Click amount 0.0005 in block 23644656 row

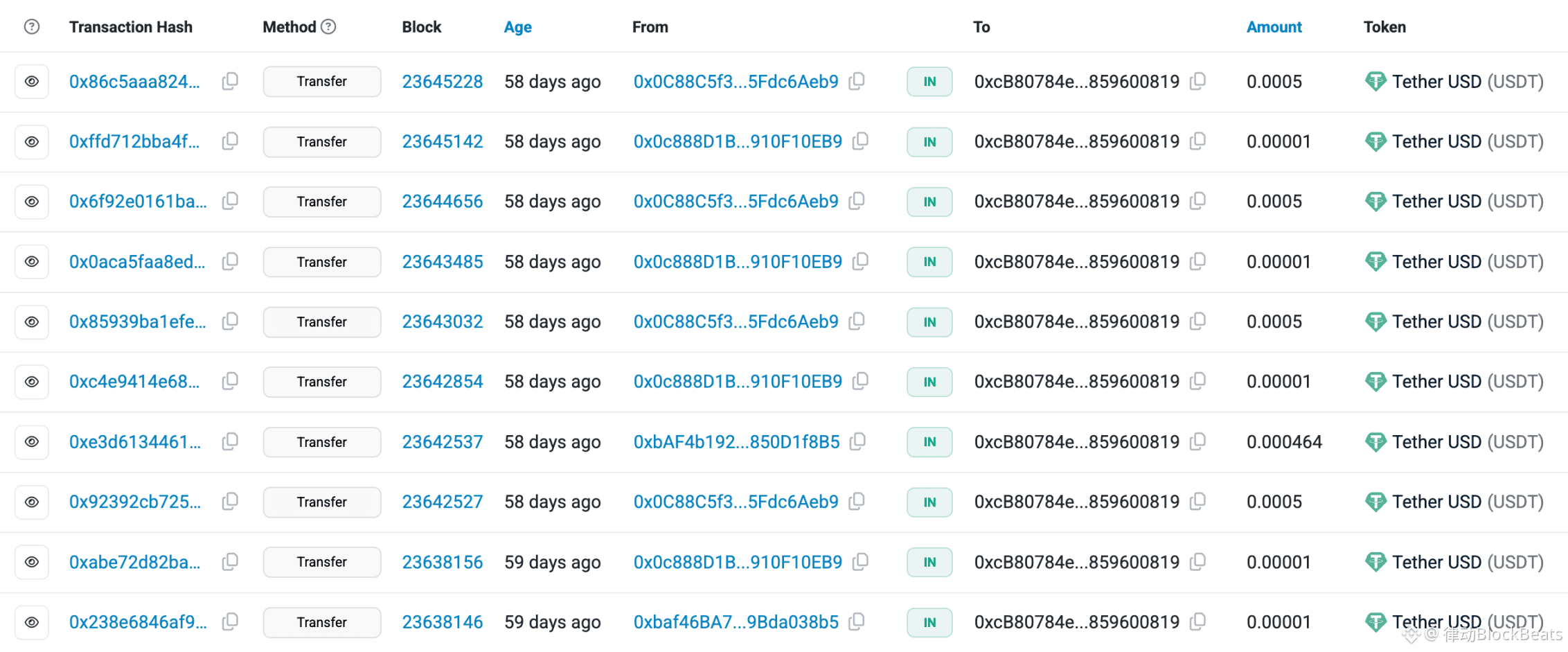(x=1274, y=202)
